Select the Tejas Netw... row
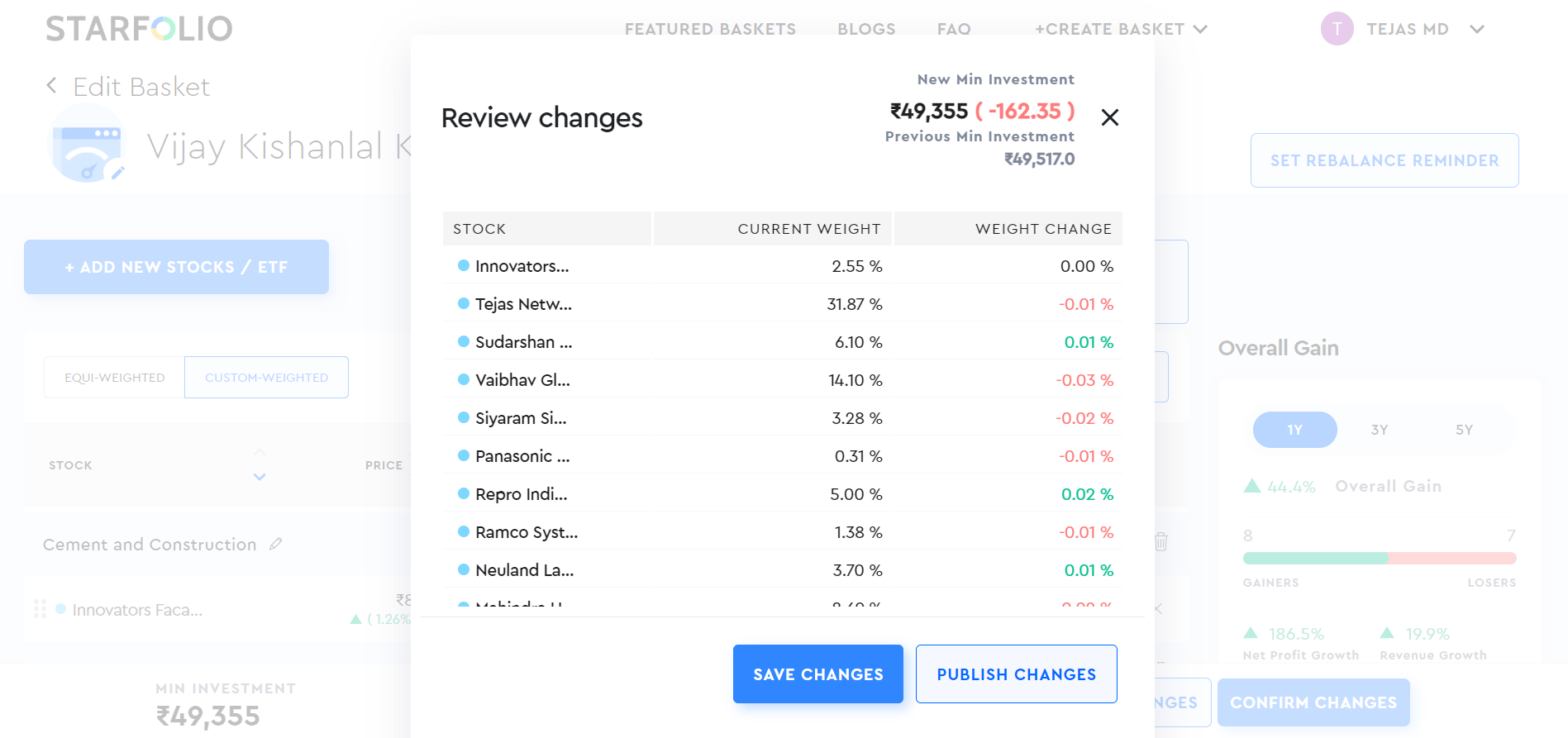 783,304
